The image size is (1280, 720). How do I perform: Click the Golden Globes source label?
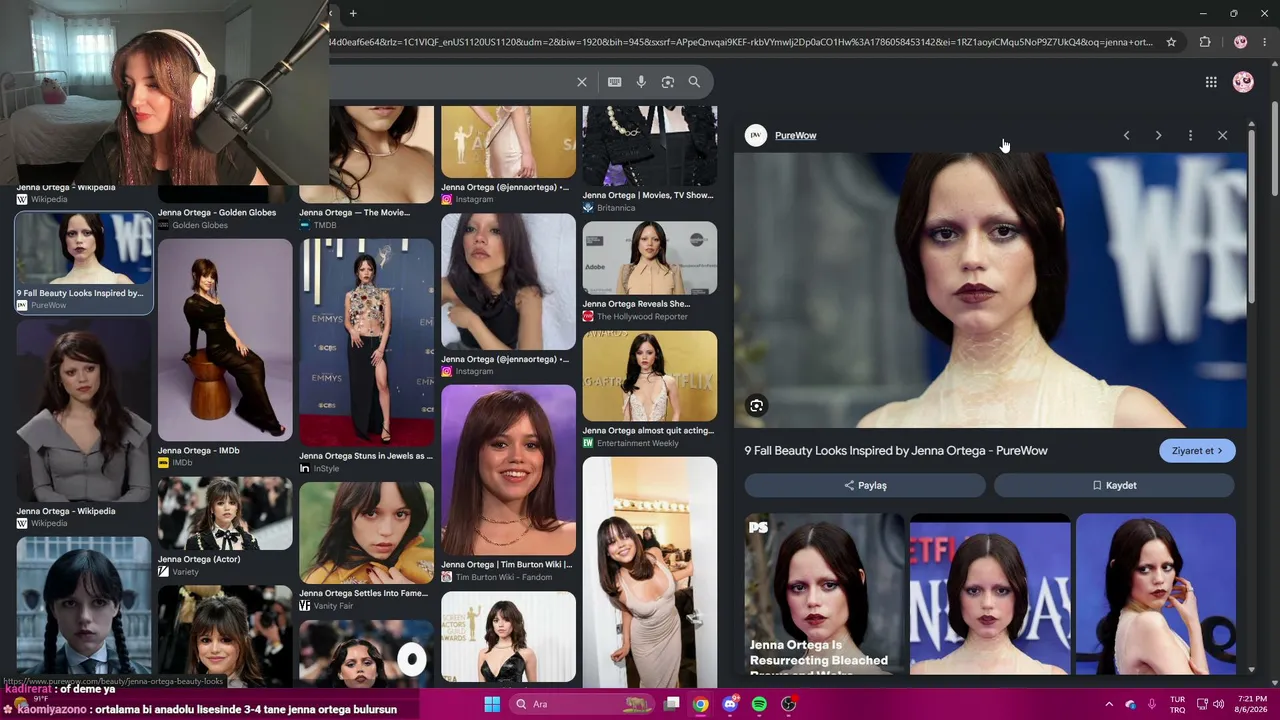pyautogui.click(x=200, y=226)
